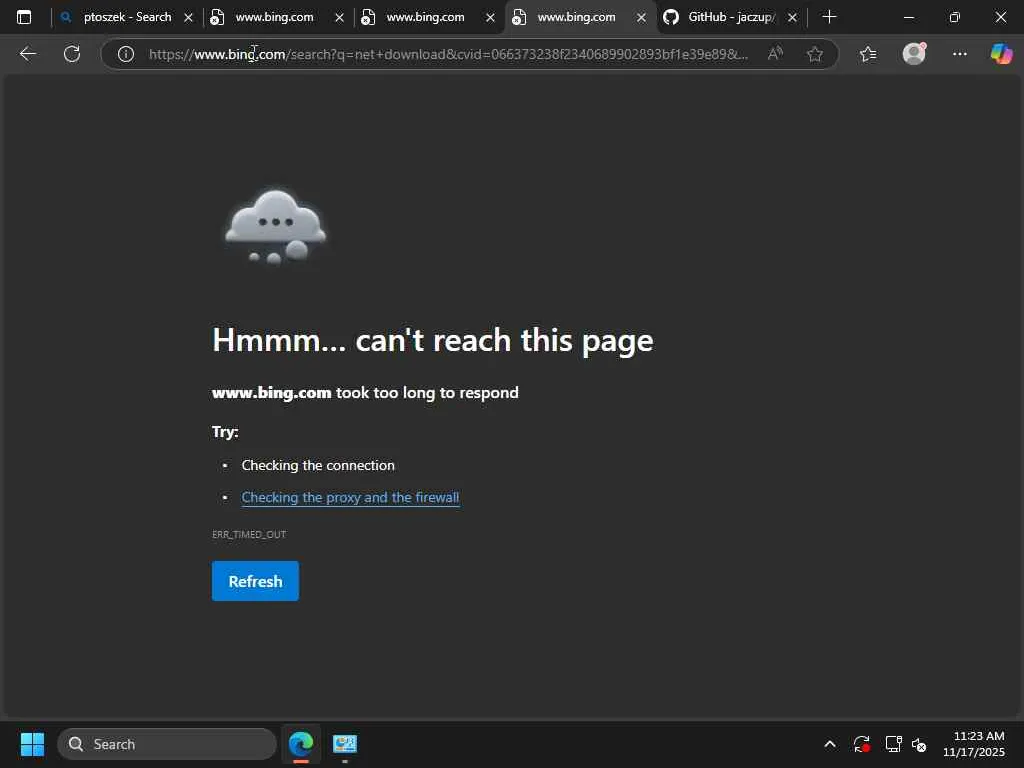Open the profile avatar menu
Screen dimensions: 1024x768
pyautogui.click(x=914, y=54)
